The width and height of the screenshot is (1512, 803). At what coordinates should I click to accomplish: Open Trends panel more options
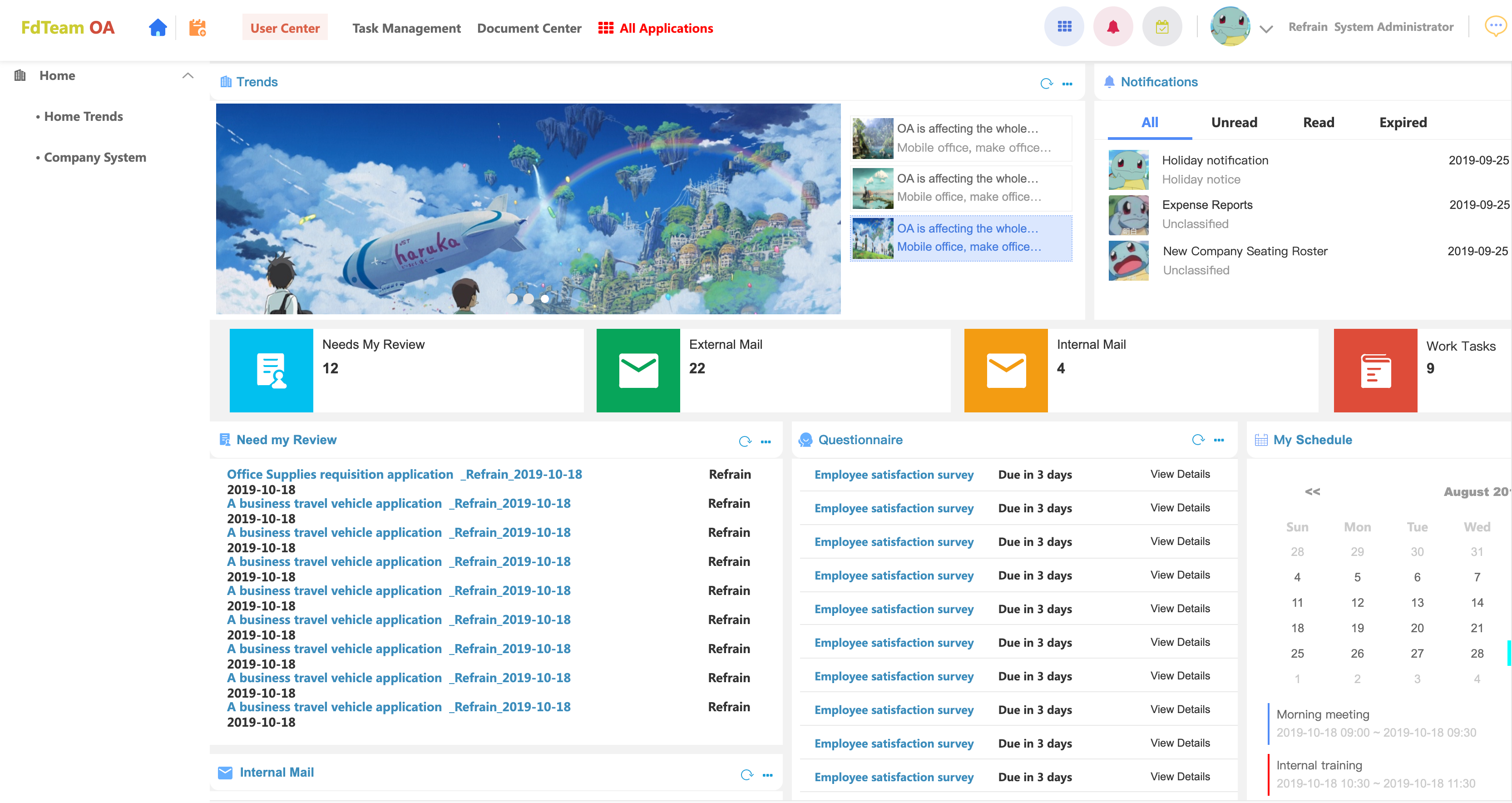tap(1067, 84)
